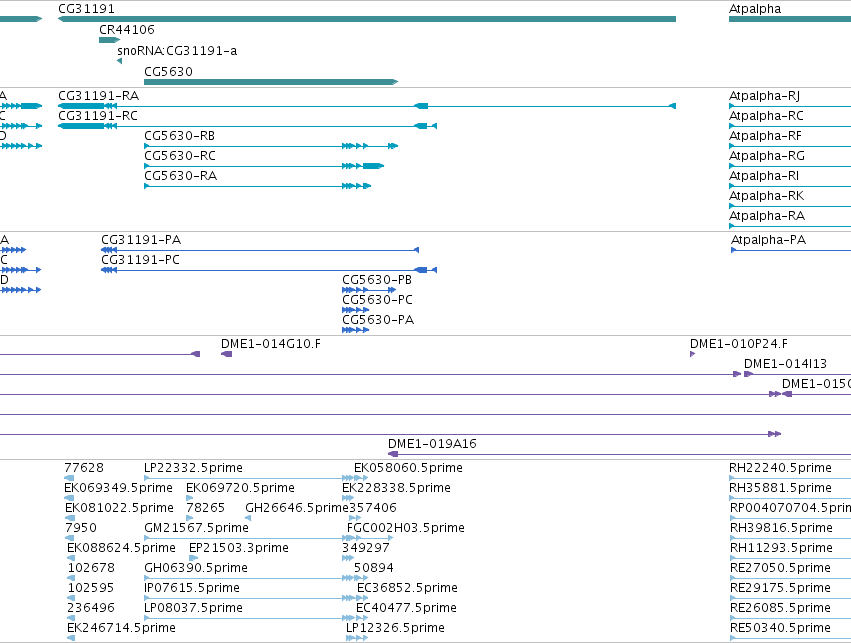Select the RH39816.5prime EST label
851x643 pixels.
point(781,528)
